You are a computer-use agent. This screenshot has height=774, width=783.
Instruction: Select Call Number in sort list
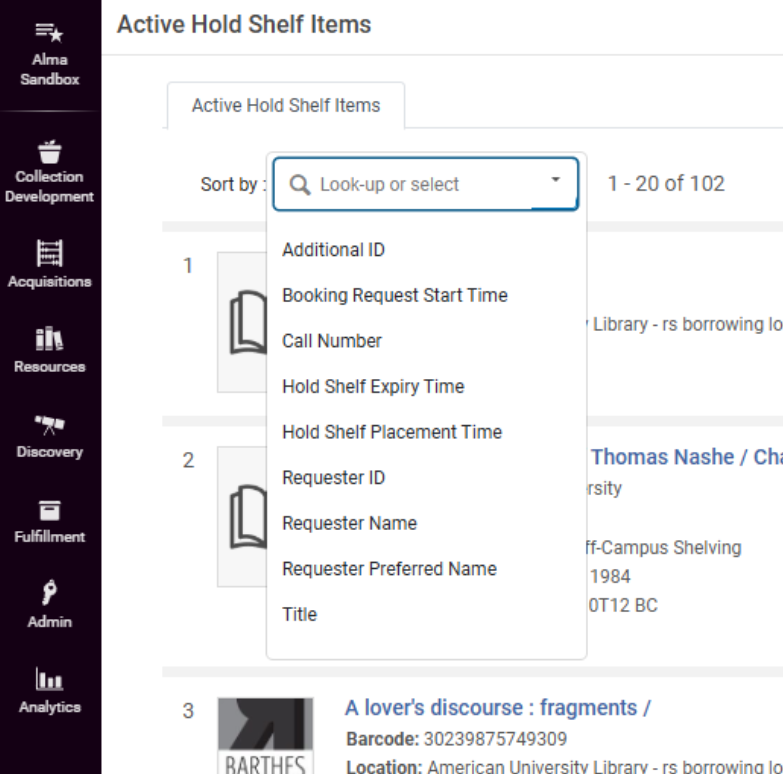[332, 341]
